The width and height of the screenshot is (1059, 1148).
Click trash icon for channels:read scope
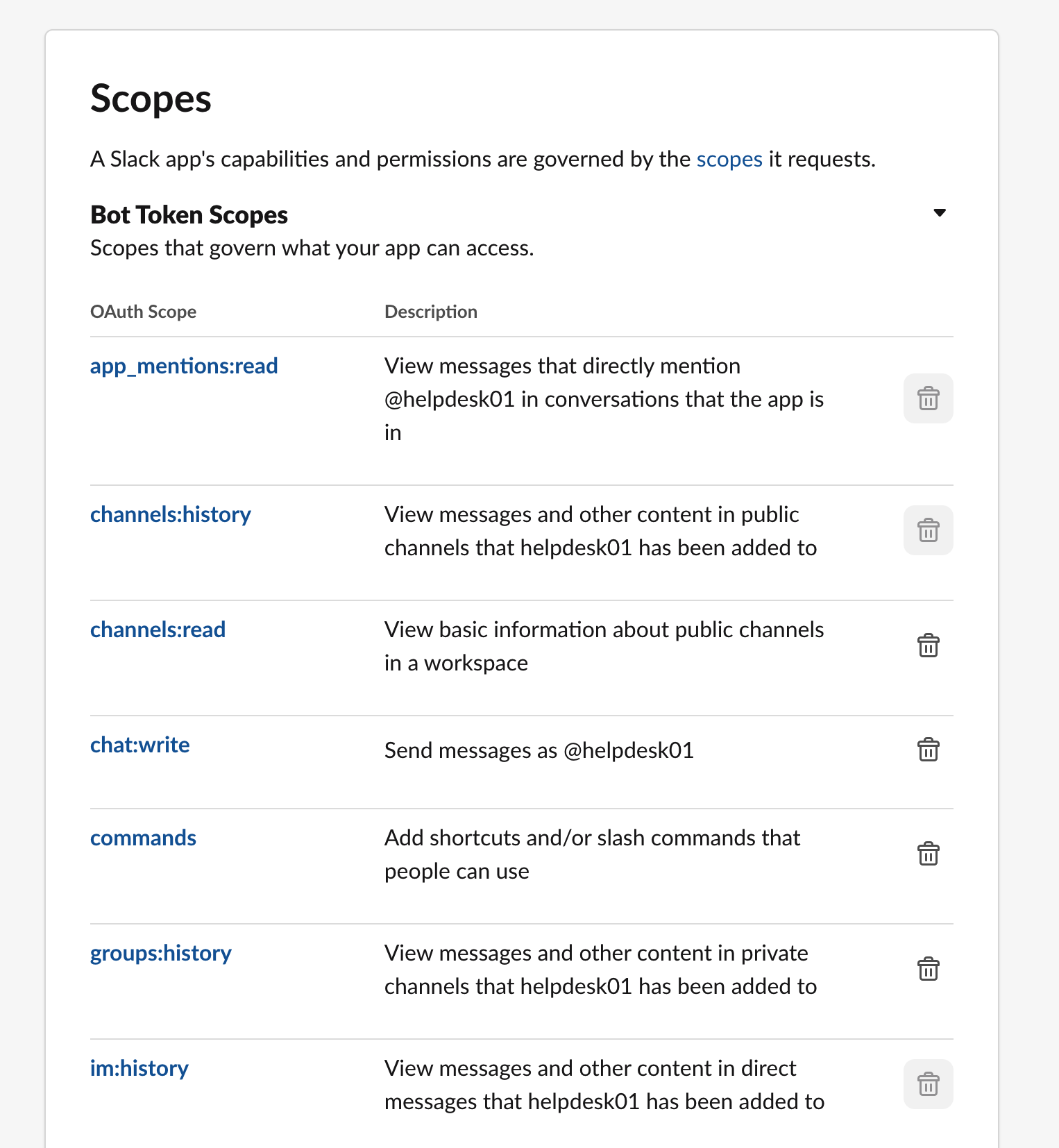pos(928,645)
